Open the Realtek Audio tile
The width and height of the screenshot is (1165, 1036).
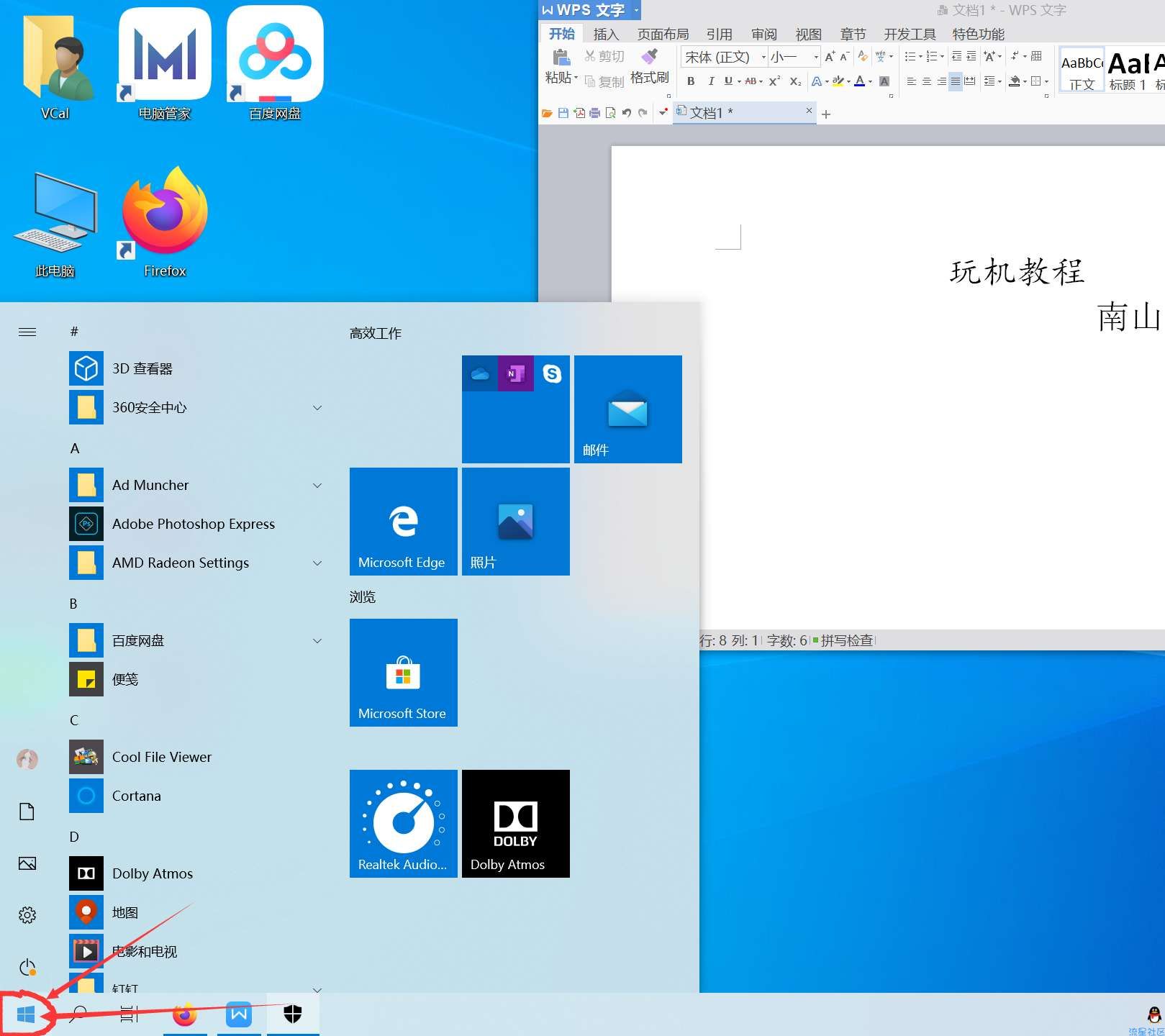[404, 824]
